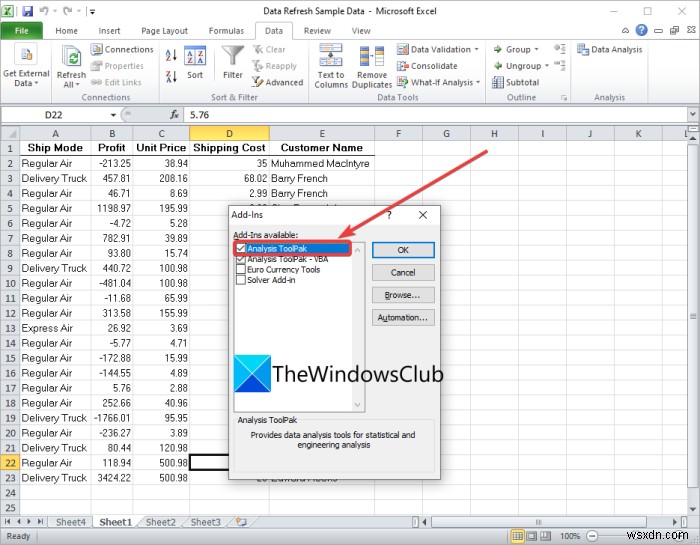Switch to the Home tab
This screenshot has height=545, width=700.
click(67, 31)
